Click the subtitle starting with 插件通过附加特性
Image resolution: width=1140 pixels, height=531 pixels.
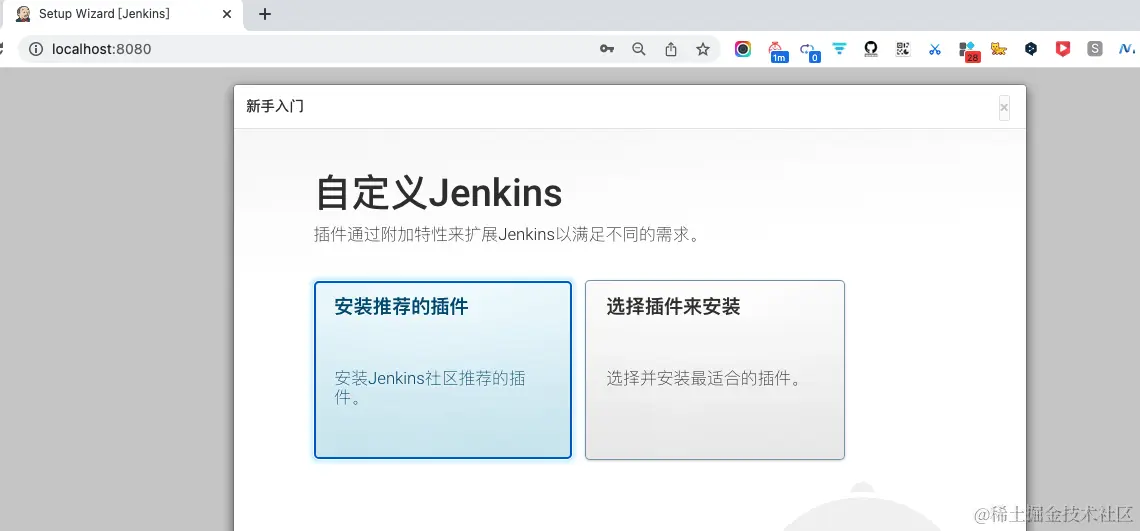pos(507,235)
